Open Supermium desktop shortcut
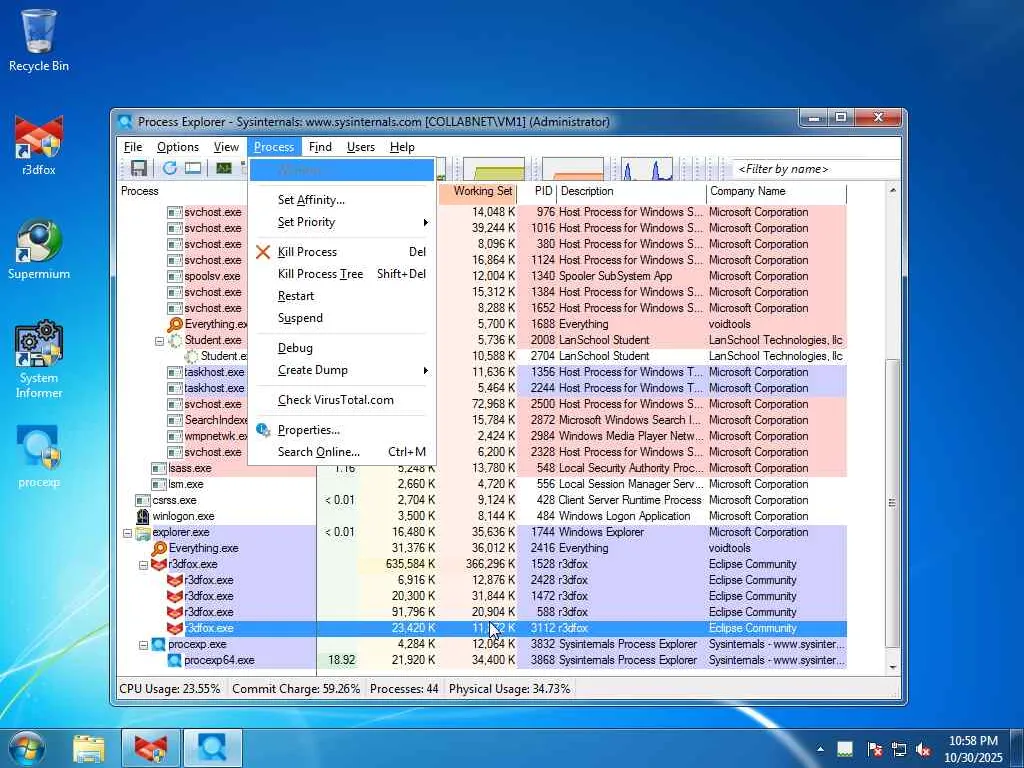This screenshot has width=1024, height=768. tap(39, 250)
